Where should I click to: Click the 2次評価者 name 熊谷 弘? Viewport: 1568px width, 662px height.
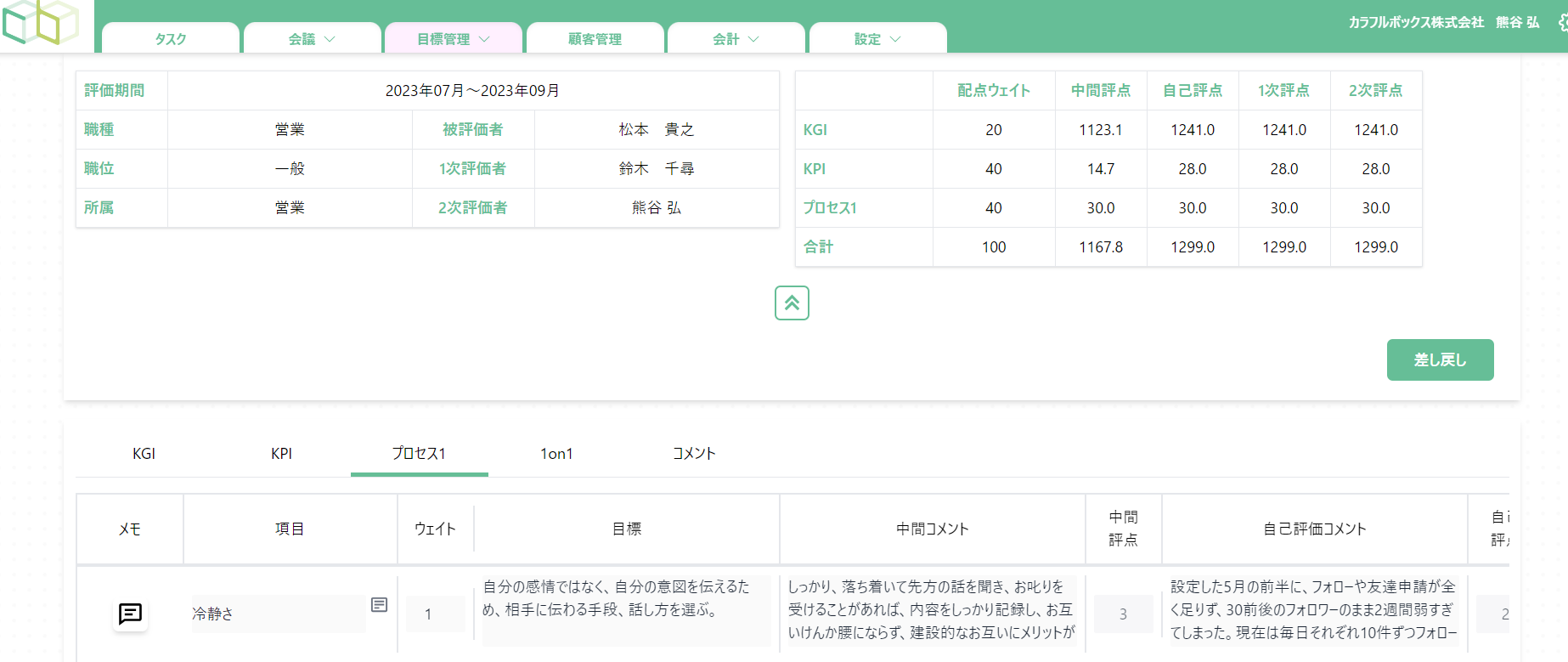click(657, 207)
